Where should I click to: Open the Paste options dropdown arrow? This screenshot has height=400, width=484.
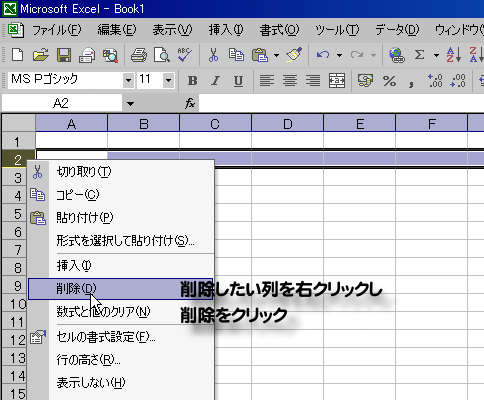click(x=276, y=55)
